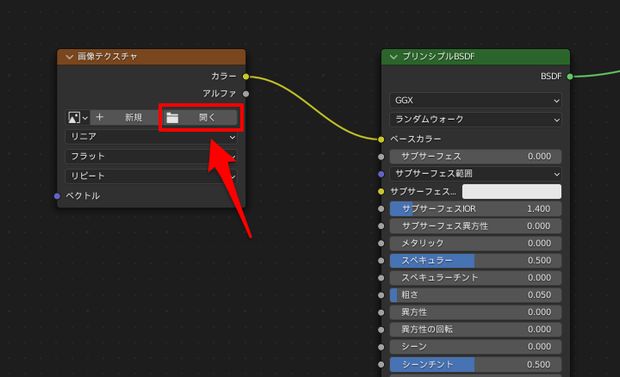Click the ベースカラー label text
Image resolution: width=620 pixels, height=377 pixels.
click(x=416, y=139)
